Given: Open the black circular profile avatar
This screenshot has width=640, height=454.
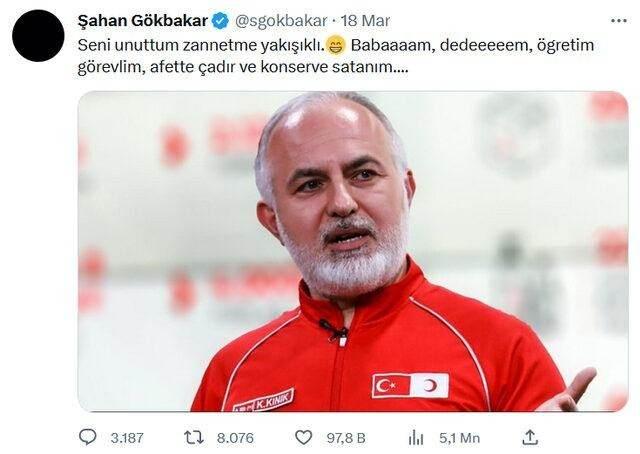Looking at the screenshot, I should [38, 36].
